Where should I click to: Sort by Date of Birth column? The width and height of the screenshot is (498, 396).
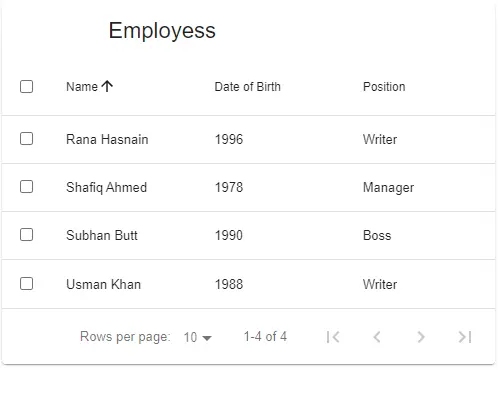pyautogui.click(x=248, y=87)
